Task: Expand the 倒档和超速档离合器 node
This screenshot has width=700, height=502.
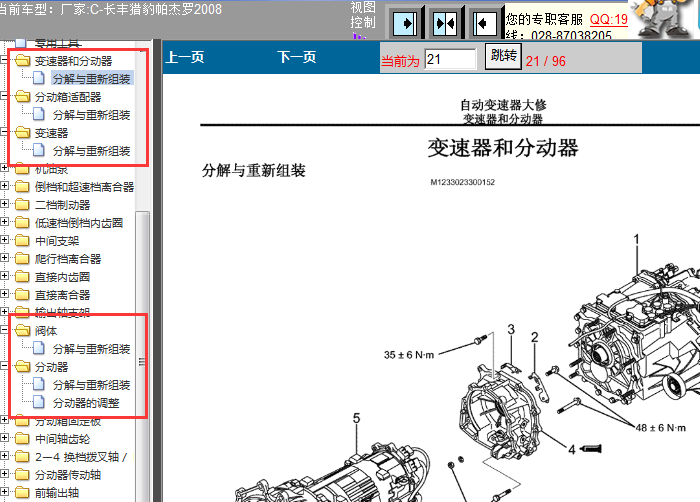Action: pos(4,186)
